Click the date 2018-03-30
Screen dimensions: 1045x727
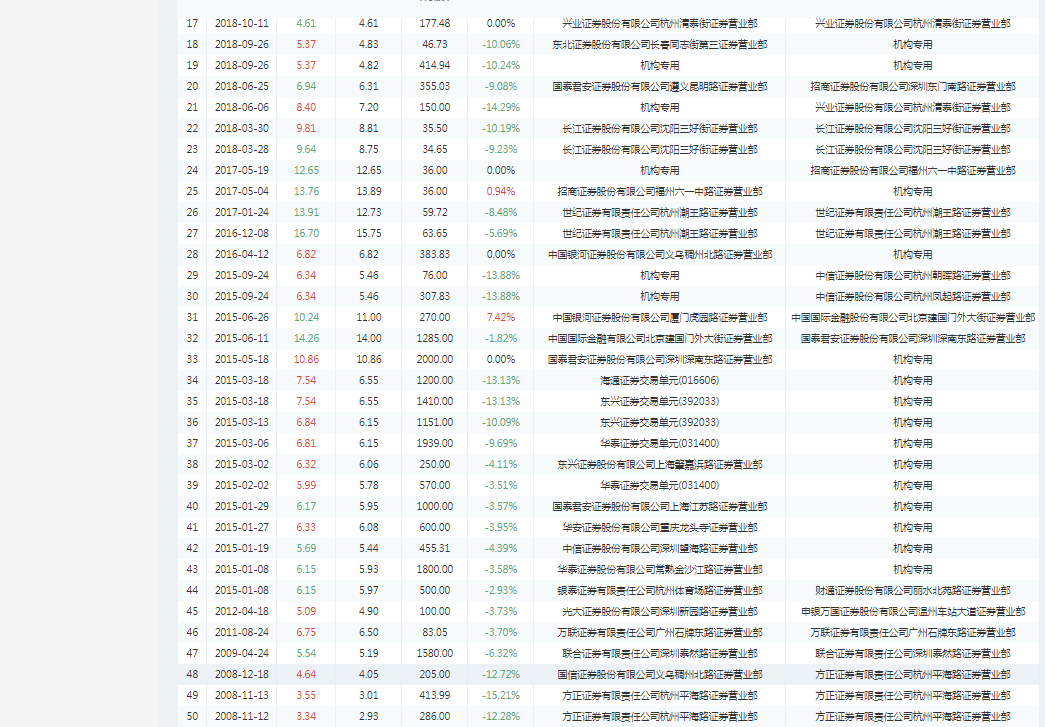pyautogui.click(x=241, y=128)
